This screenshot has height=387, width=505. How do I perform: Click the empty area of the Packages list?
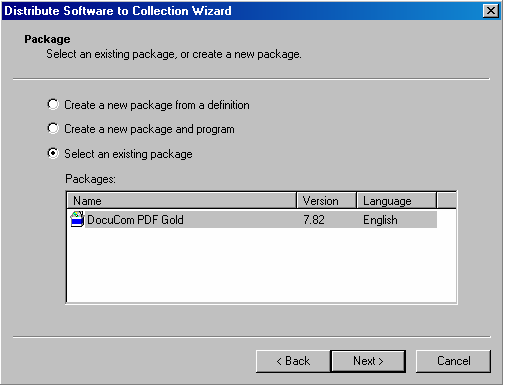(x=261, y=265)
